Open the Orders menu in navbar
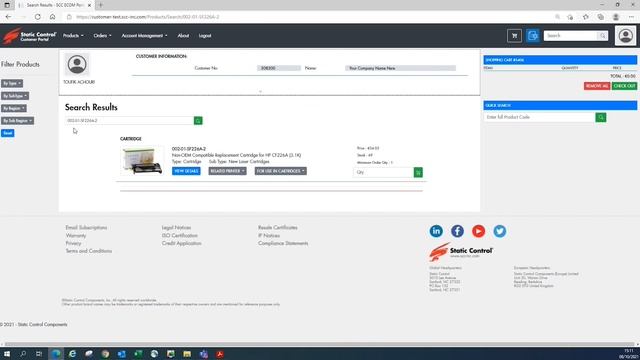The height and width of the screenshot is (360, 640). [x=102, y=36]
